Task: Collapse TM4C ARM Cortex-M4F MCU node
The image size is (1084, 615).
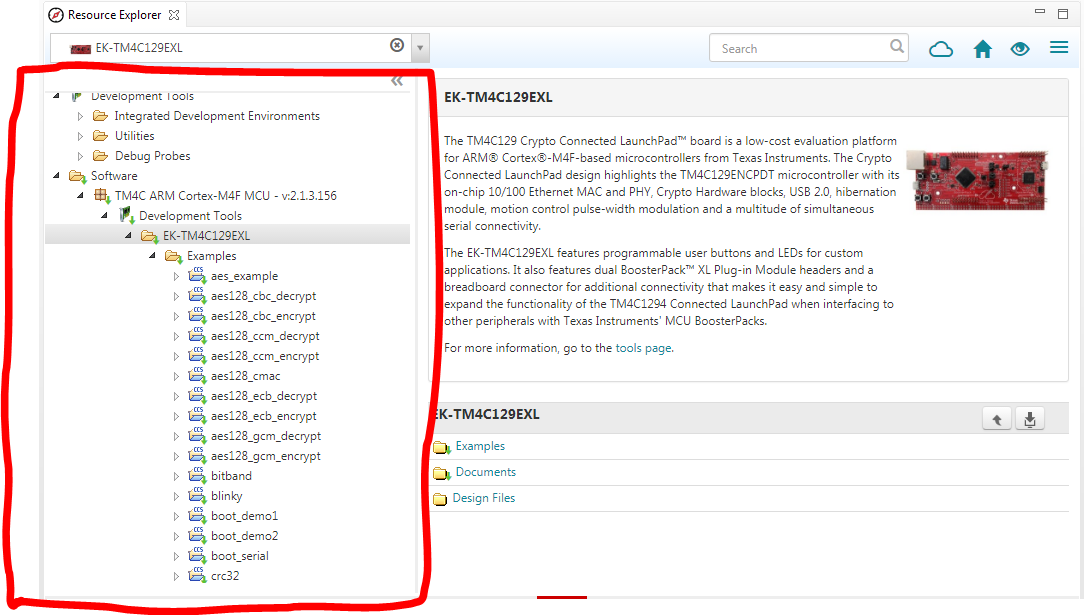Action: click(x=80, y=196)
